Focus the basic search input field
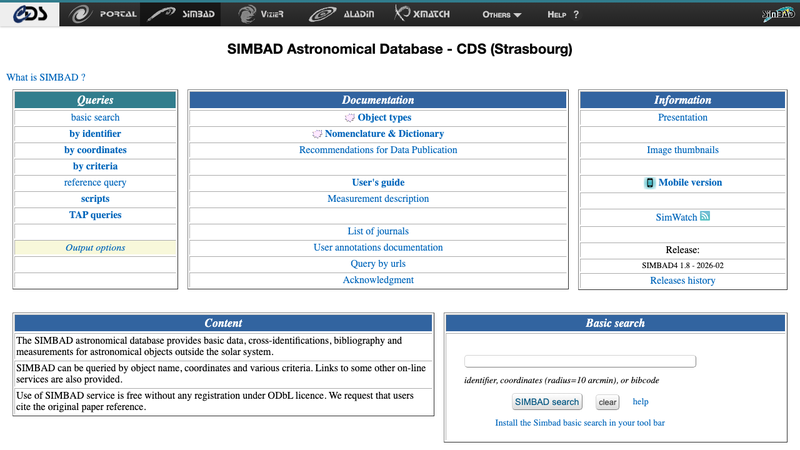The height and width of the screenshot is (450, 800). tap(580, 361)
